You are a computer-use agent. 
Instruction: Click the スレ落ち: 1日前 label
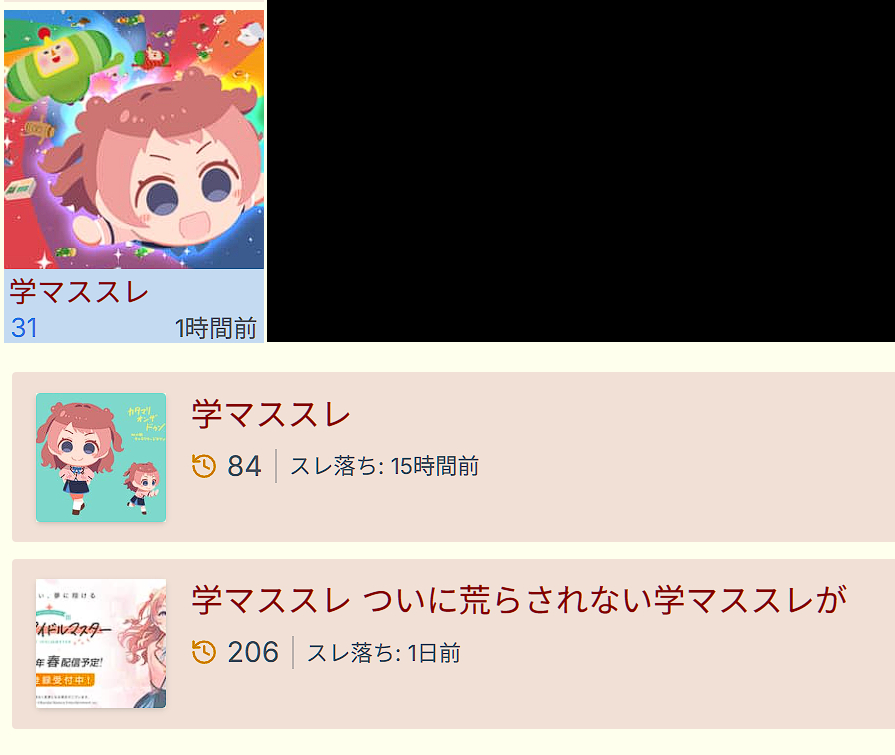coord(384,653)
